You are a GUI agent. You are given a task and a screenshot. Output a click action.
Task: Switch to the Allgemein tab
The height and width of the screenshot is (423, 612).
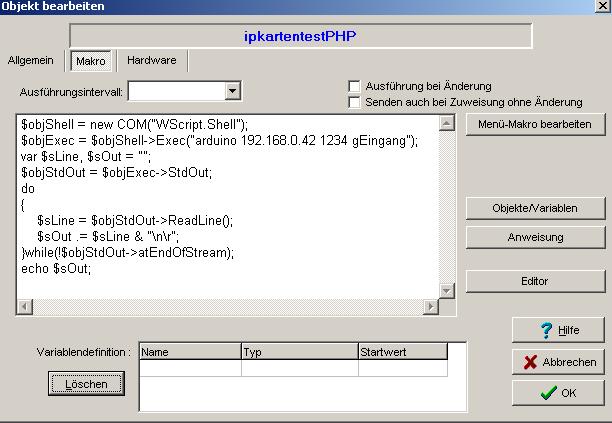pyautogui.click(x=31, y=61)
